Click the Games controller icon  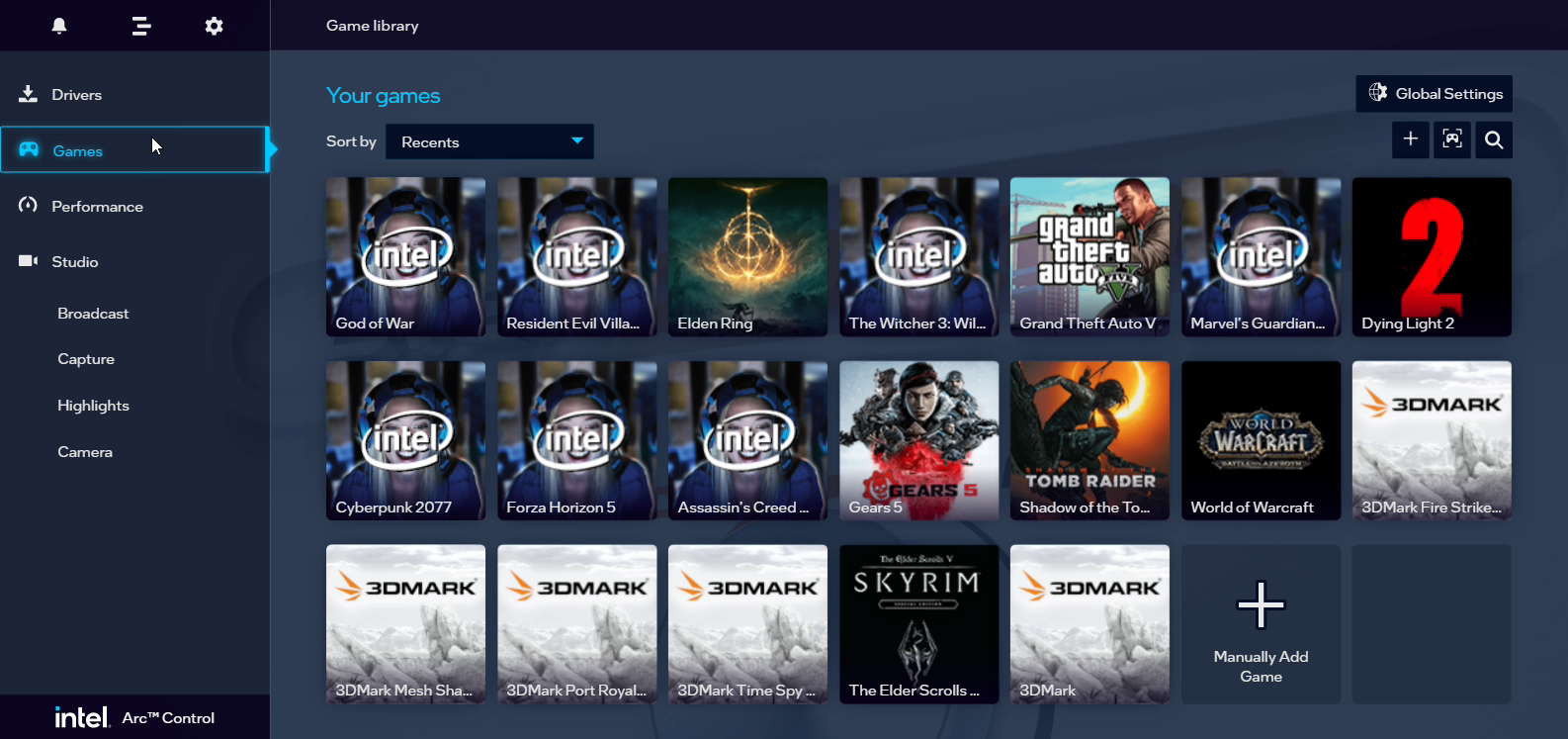[x=29, y=149]
